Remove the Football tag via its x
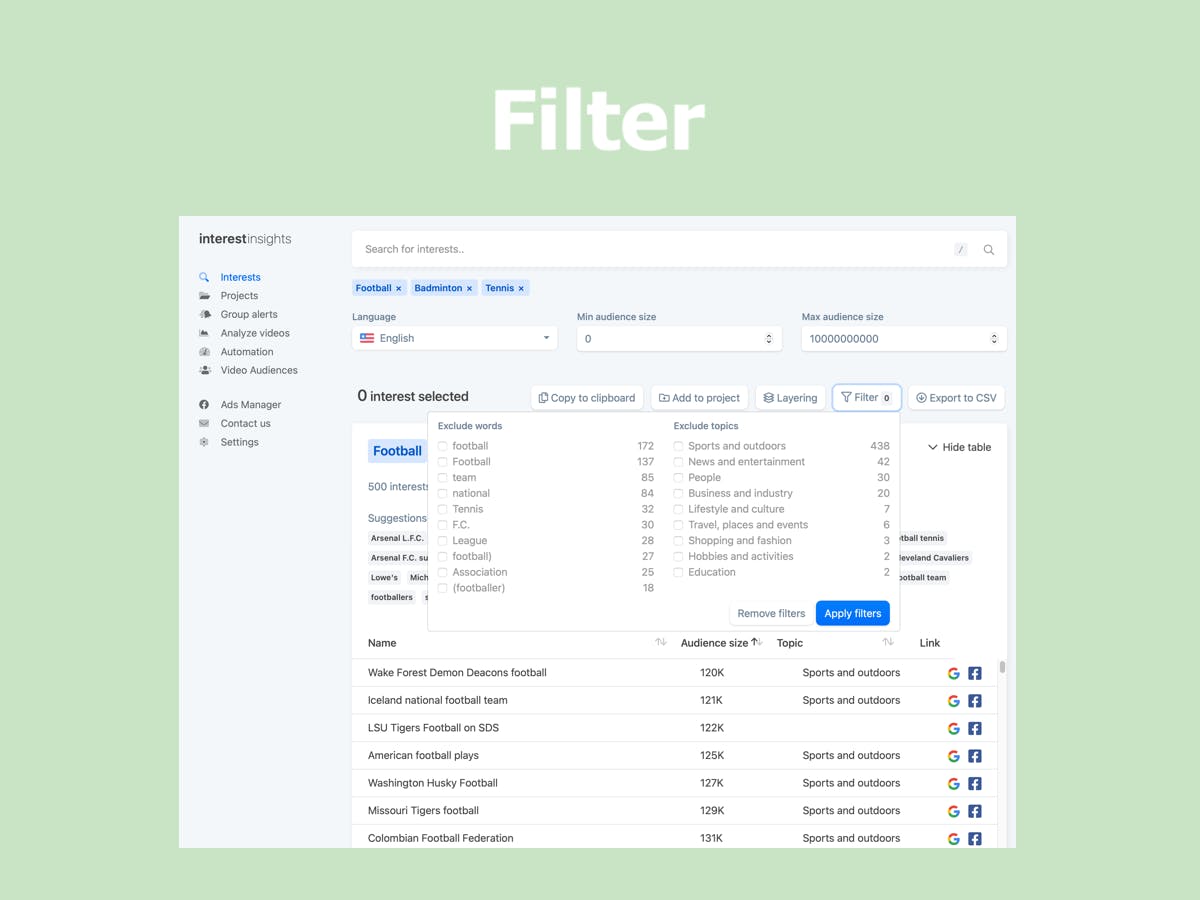 point(398,288)
